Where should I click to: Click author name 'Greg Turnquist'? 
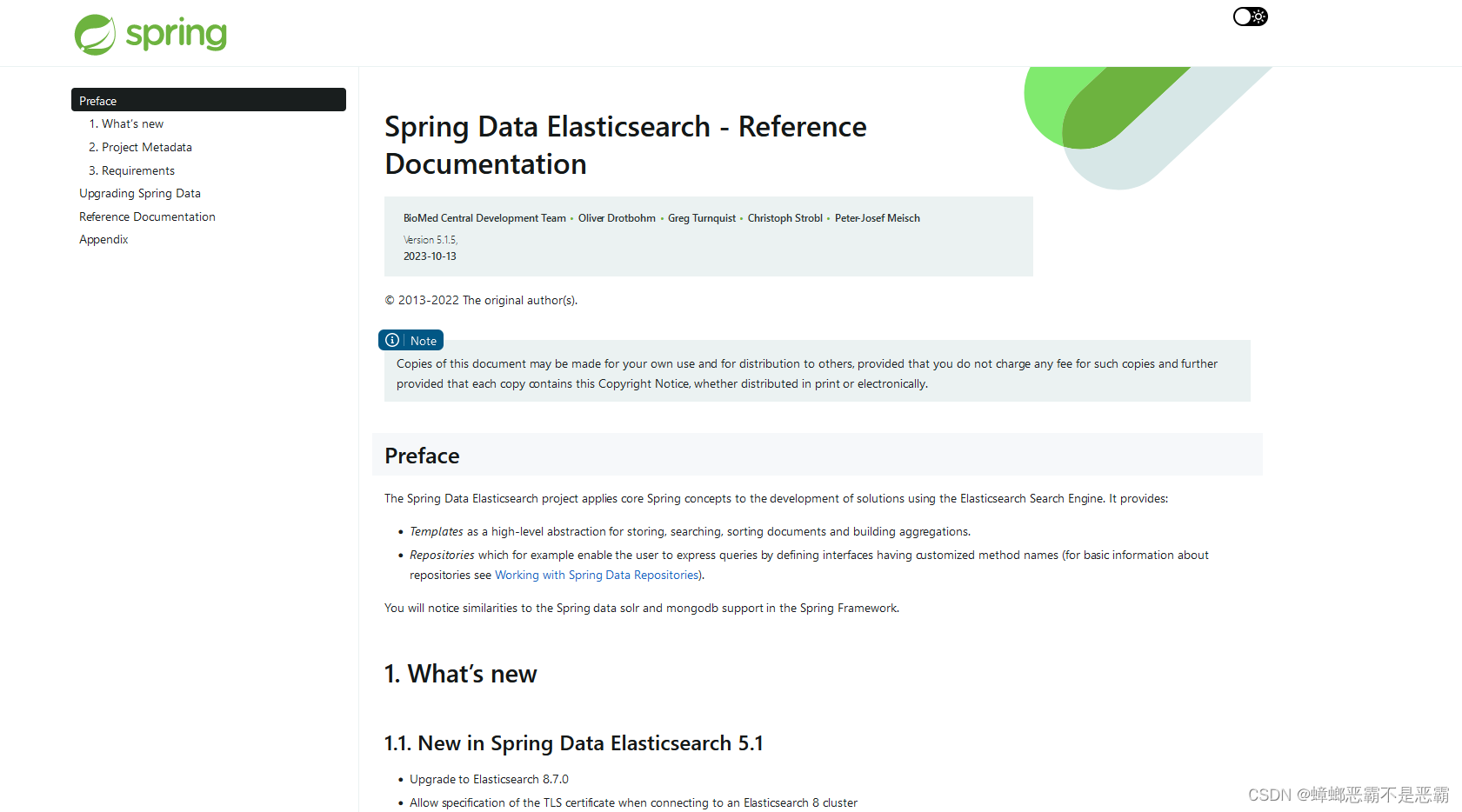click(x=702, y=218)
